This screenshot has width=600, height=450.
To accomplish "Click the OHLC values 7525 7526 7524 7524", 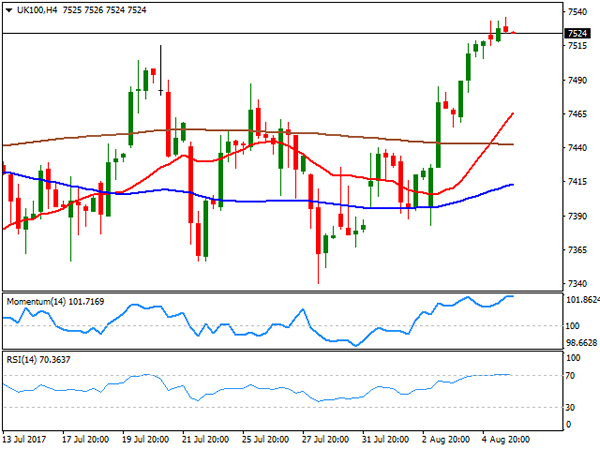I will (x=104, y=10).
